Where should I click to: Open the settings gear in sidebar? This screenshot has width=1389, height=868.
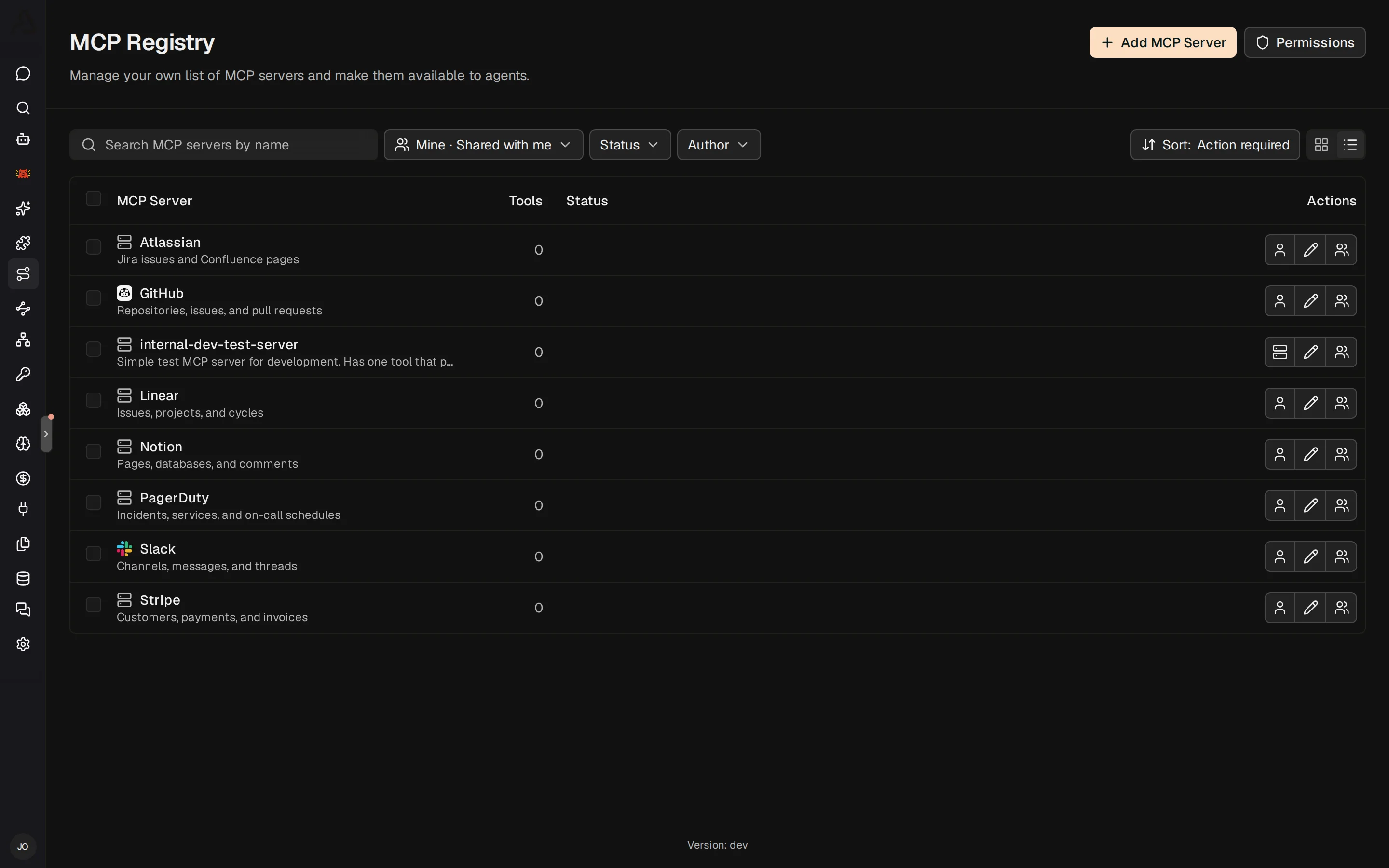click(23, 644)
